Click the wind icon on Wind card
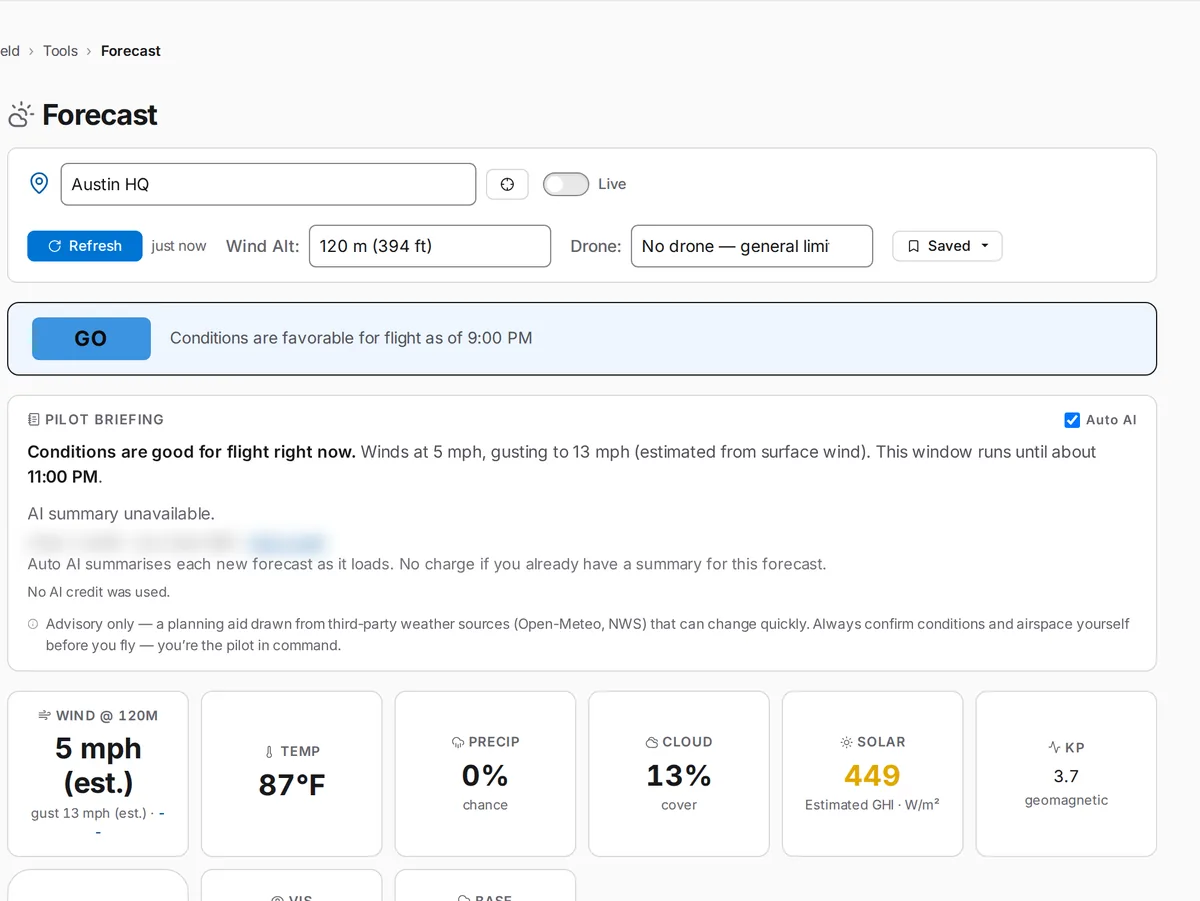Image resolution: width=1200 pixels, height=901 pixels. click(44, 715)
